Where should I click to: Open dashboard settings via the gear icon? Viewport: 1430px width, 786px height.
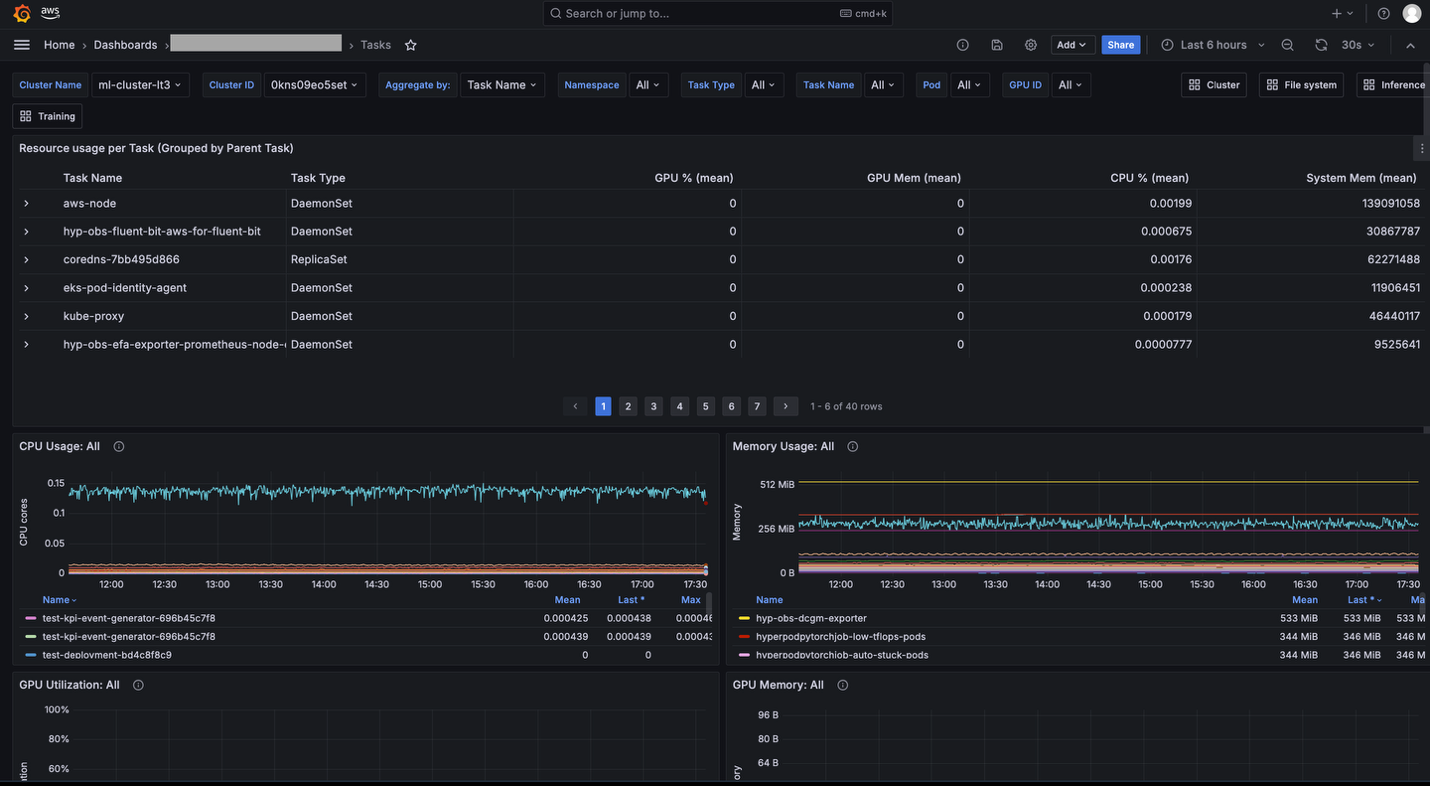click(x=1031, y=45)
